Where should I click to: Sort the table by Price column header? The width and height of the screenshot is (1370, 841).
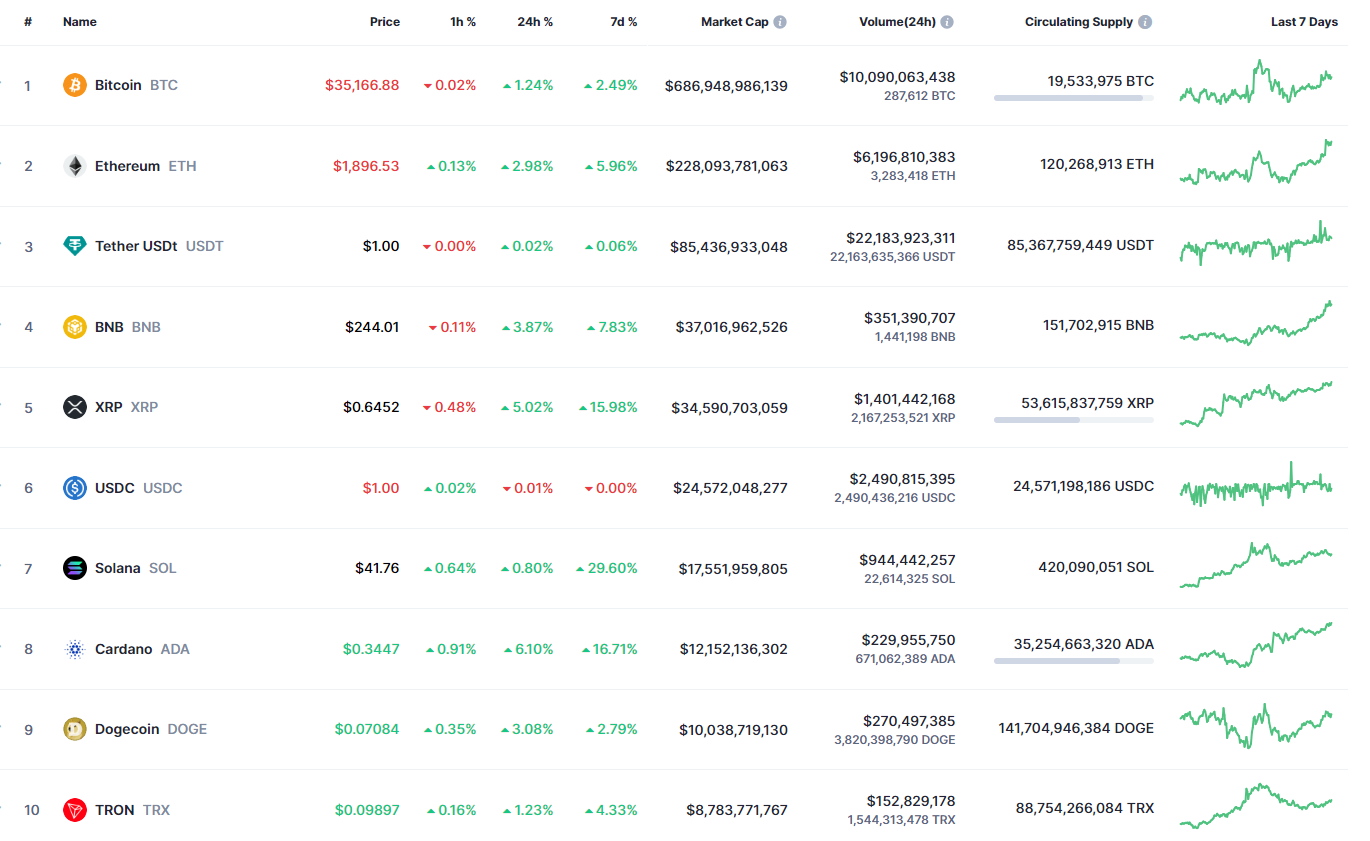[384, 22]
